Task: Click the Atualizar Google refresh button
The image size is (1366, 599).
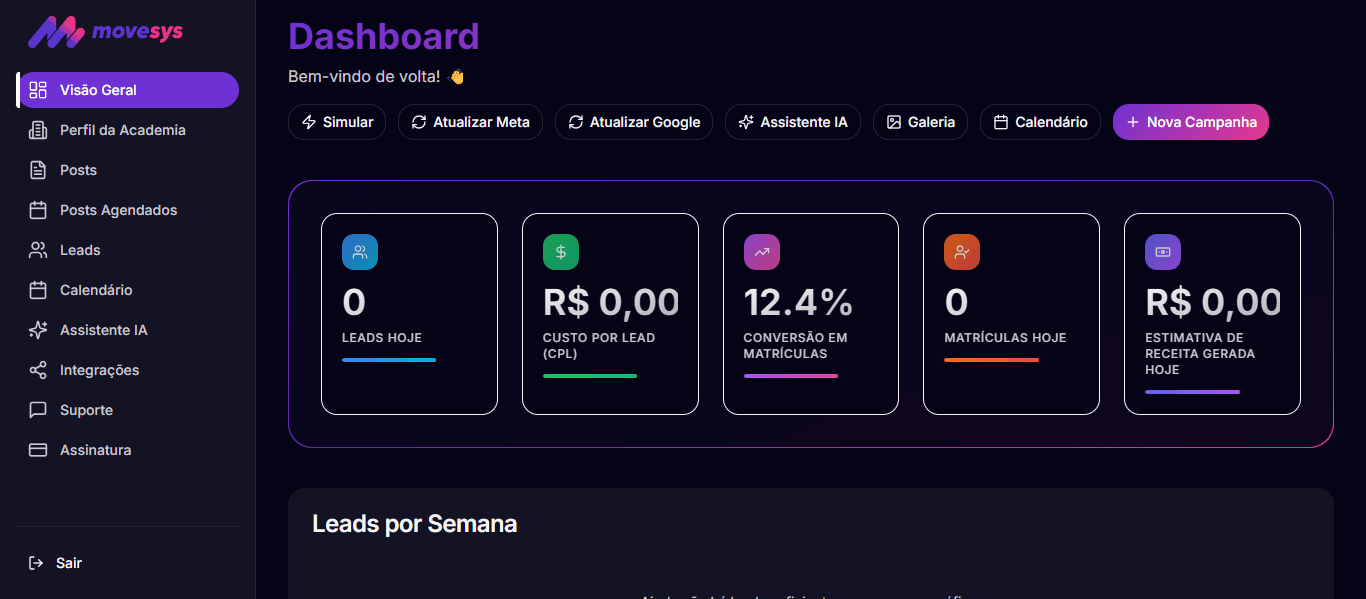Action: pyautogui.click(x=634, y=122)
